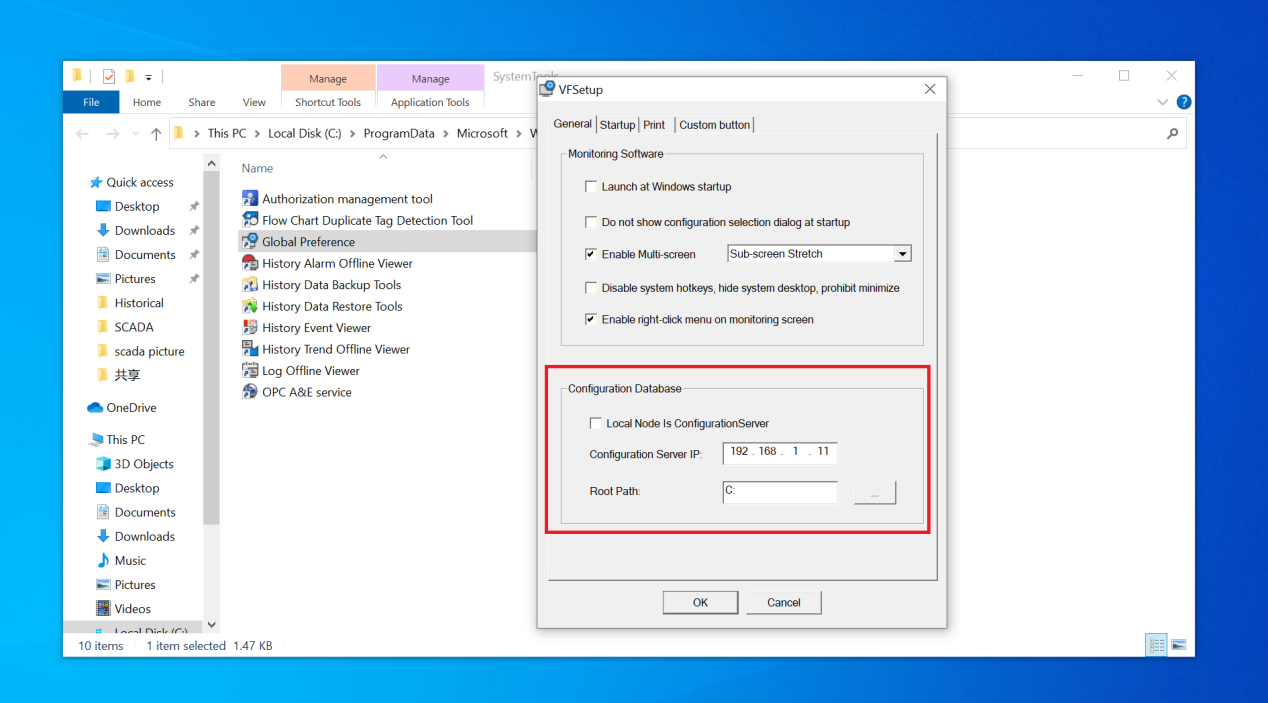Click the Configuration Server IP field
Image resolution: width=1268 pixels, height=703 pixels.
click(780, 453)
